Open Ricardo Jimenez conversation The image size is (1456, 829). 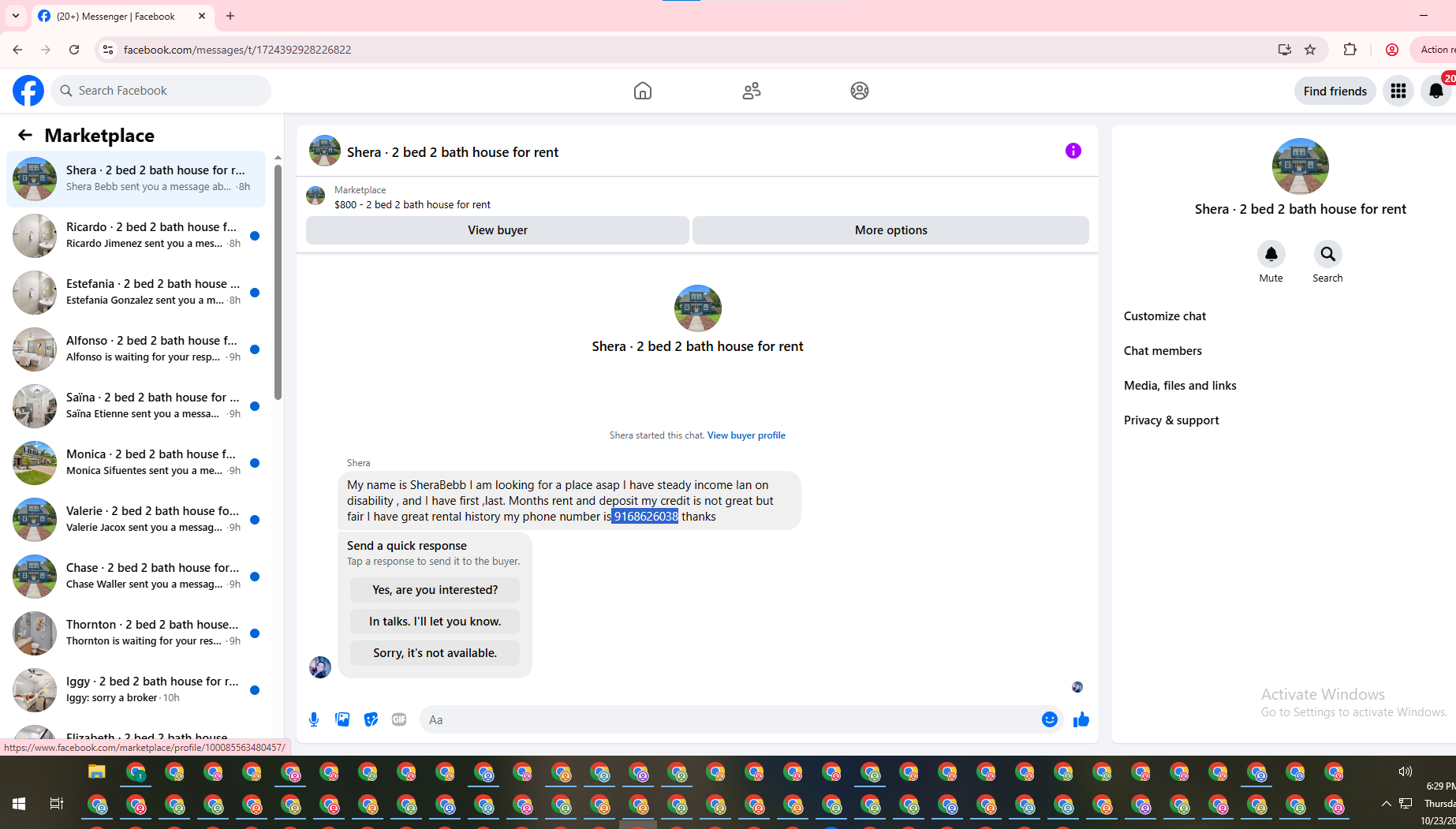pyautogui.click(x=136, y=235)
